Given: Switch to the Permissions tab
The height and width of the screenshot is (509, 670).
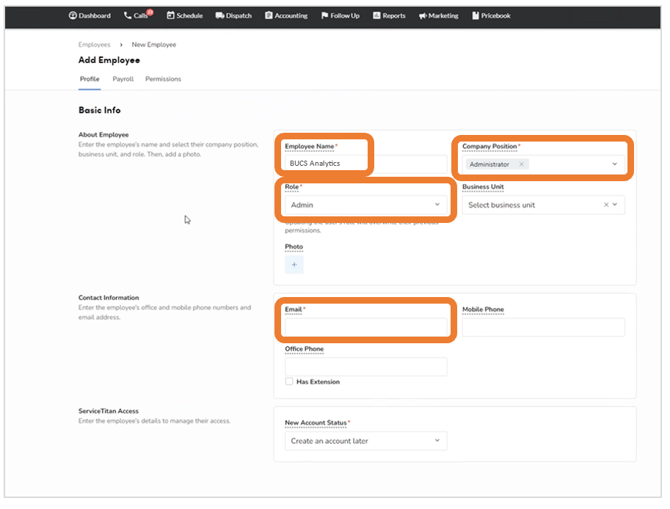Looking at the screenshot, I should point(163,78).
